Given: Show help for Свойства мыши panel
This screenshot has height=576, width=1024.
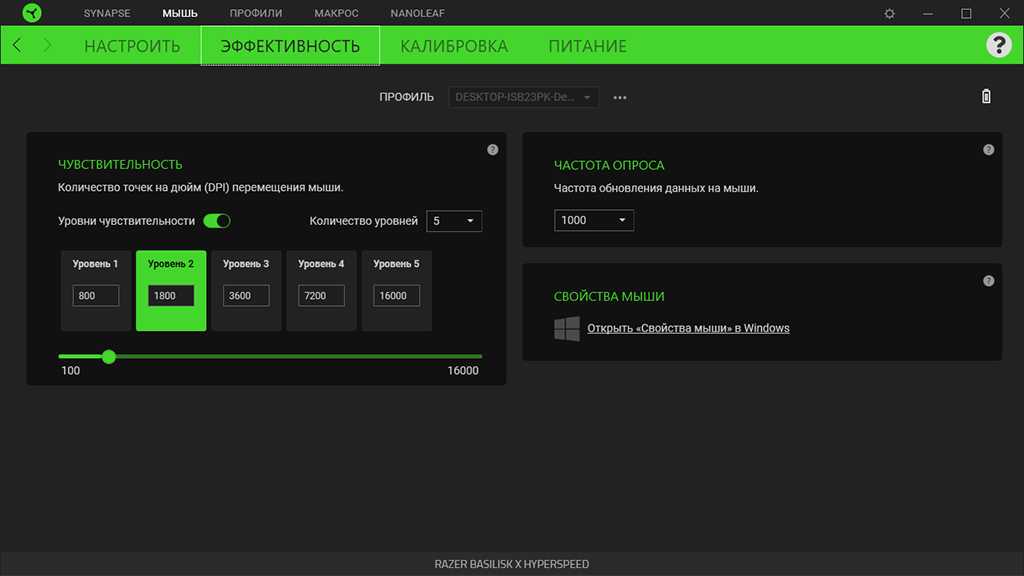Looking at the screenshot, I should pos(988,281).
